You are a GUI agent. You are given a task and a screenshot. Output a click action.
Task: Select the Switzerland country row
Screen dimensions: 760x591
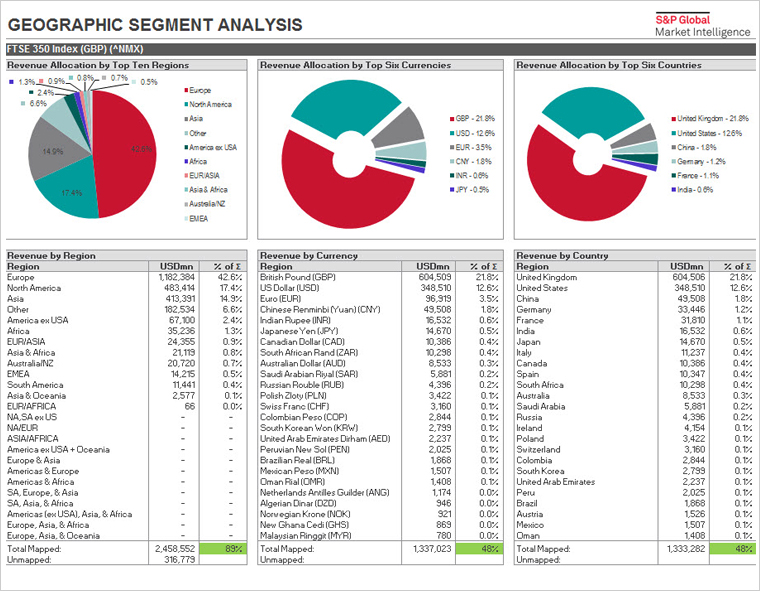[x=635, y=449]
